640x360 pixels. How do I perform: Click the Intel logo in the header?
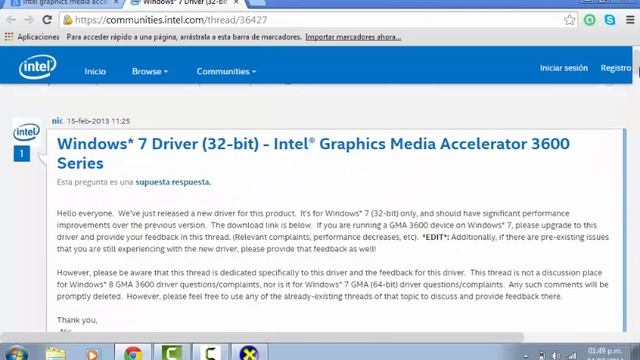click(38, 67)
